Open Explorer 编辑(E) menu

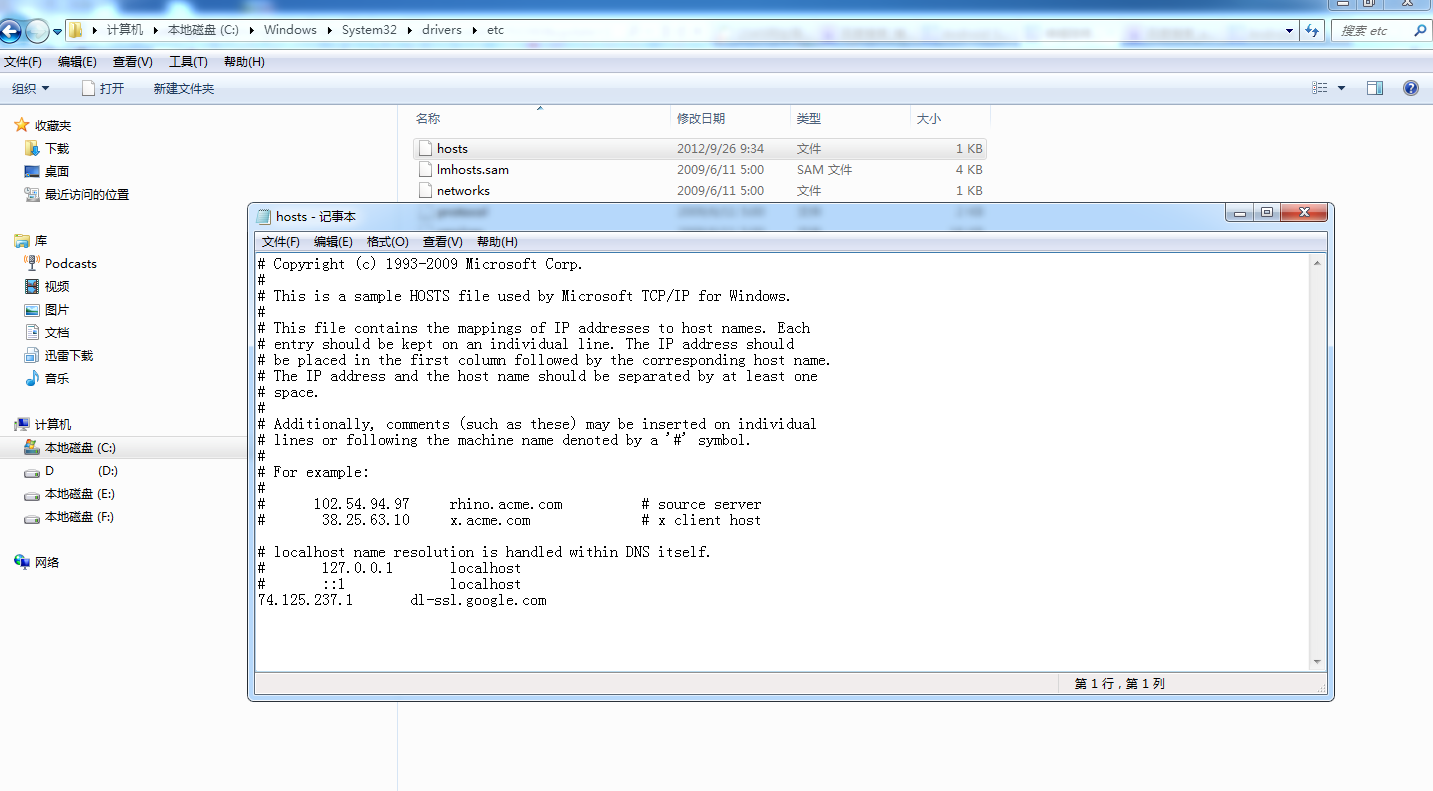click(x=77, y=62)
